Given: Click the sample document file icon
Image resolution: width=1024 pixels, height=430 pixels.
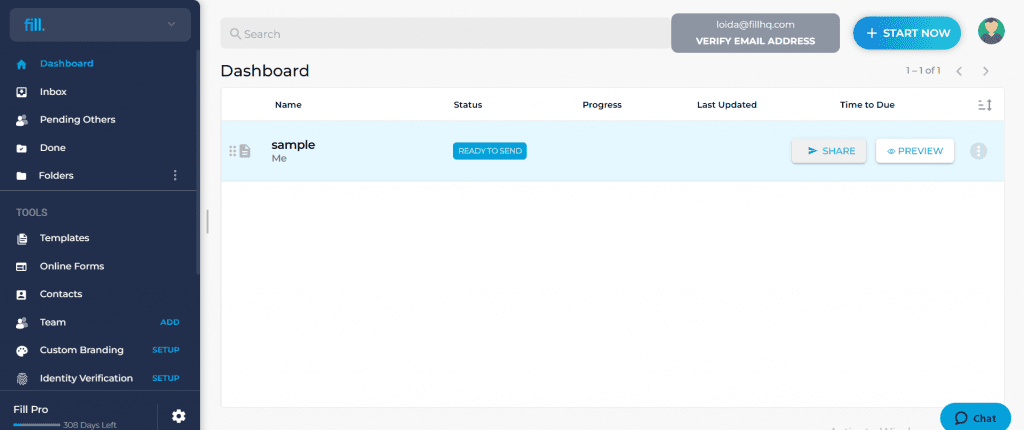Looking at the screenshot, I should (x=245, y=151).
